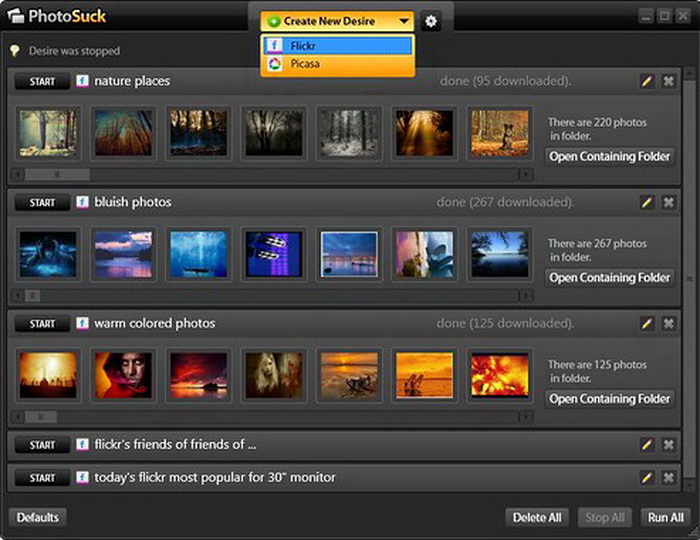This screenshot has width=700, height=540.
Task: Start the flickr's friends of friends desire
Action: [42, 445]
